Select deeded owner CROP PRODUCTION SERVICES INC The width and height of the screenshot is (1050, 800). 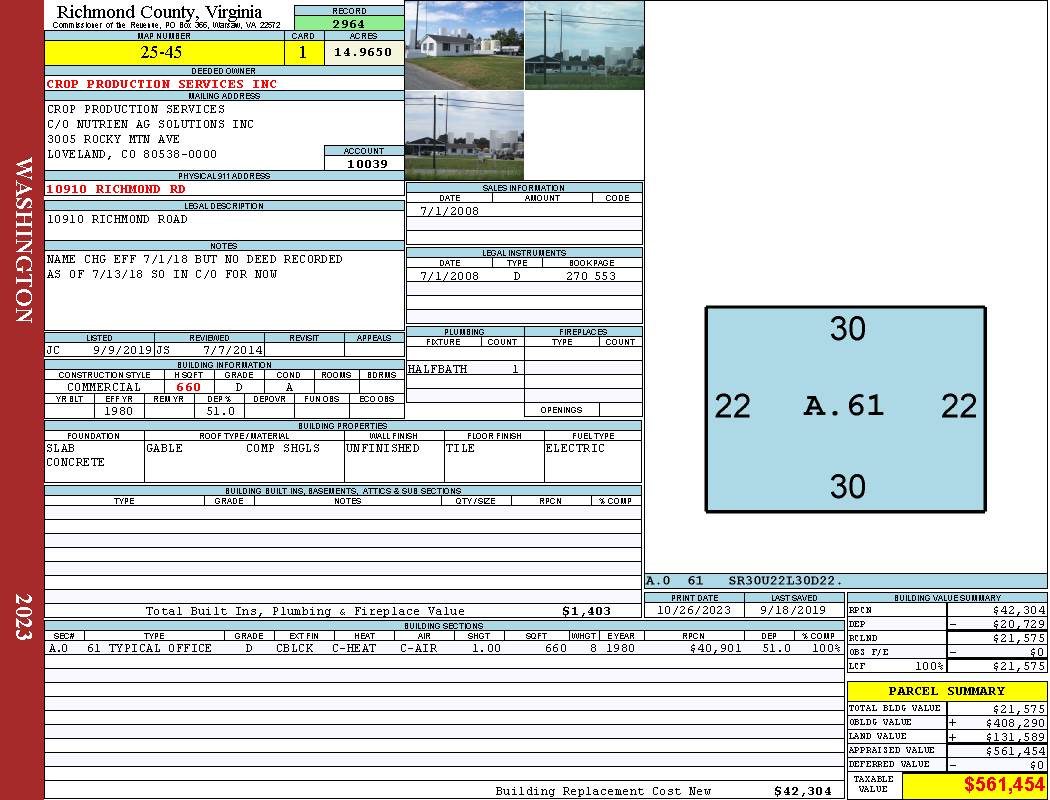(x=161, y=84)
